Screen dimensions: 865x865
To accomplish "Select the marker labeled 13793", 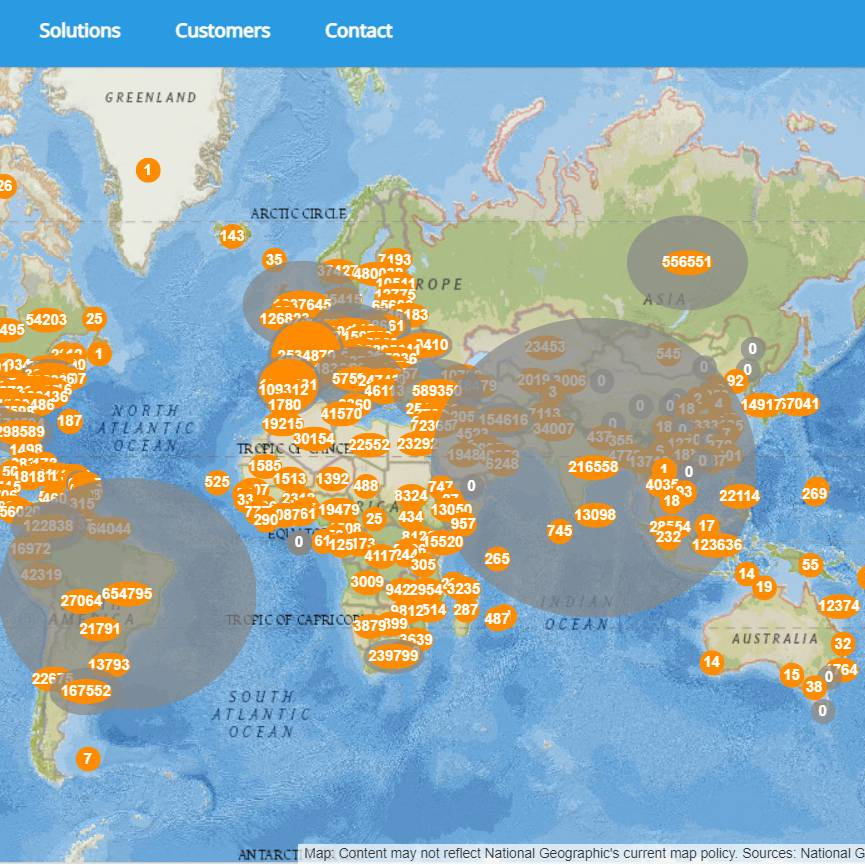I will 109,664.
